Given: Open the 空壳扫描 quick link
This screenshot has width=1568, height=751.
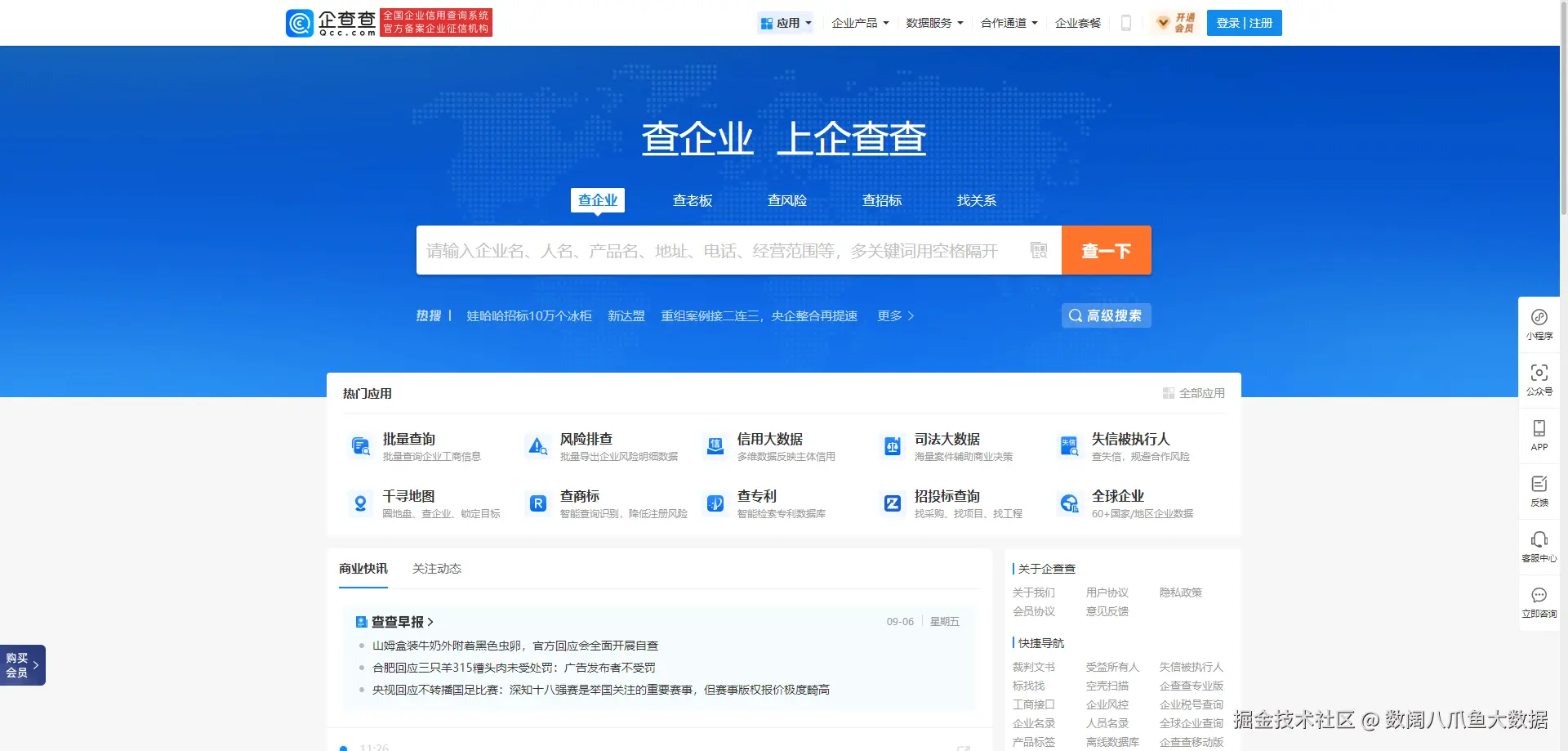Looking at the screenshot, I should (x=1107, y=686).
